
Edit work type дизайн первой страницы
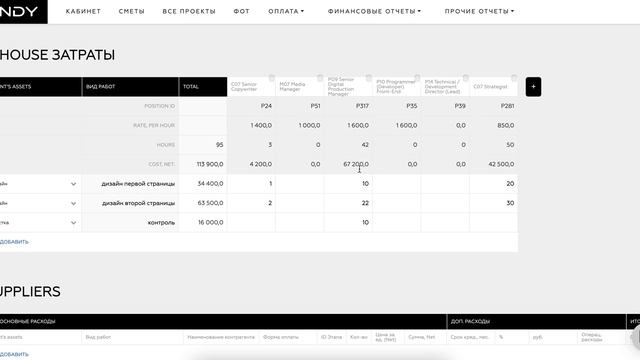click(x=130, y=184)
